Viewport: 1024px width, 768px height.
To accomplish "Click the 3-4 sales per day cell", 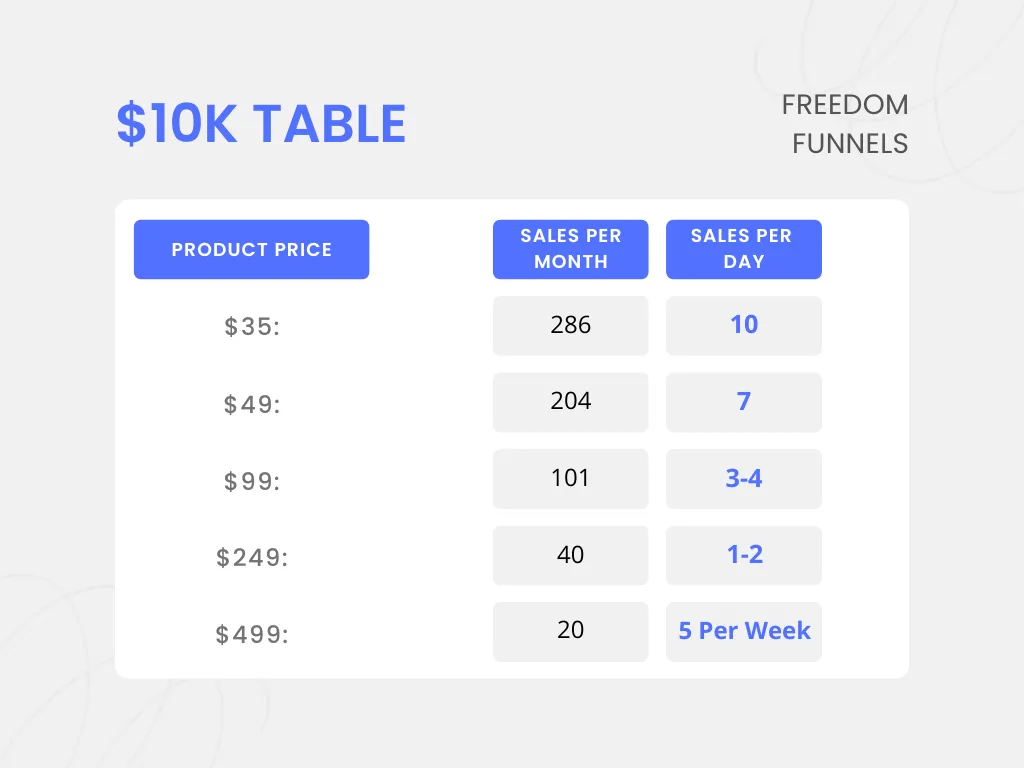I will (743, 478).
